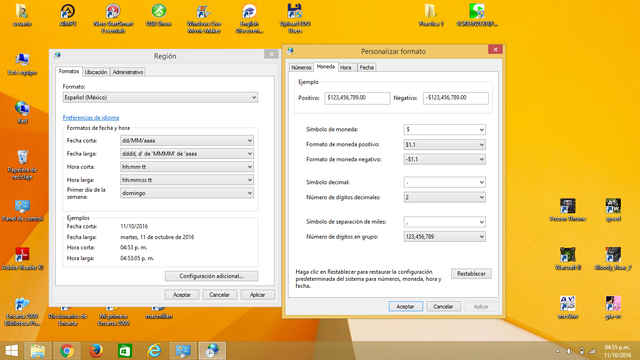Select the Moneda tab
Screen dimensions: 640x360
point(326,67)
